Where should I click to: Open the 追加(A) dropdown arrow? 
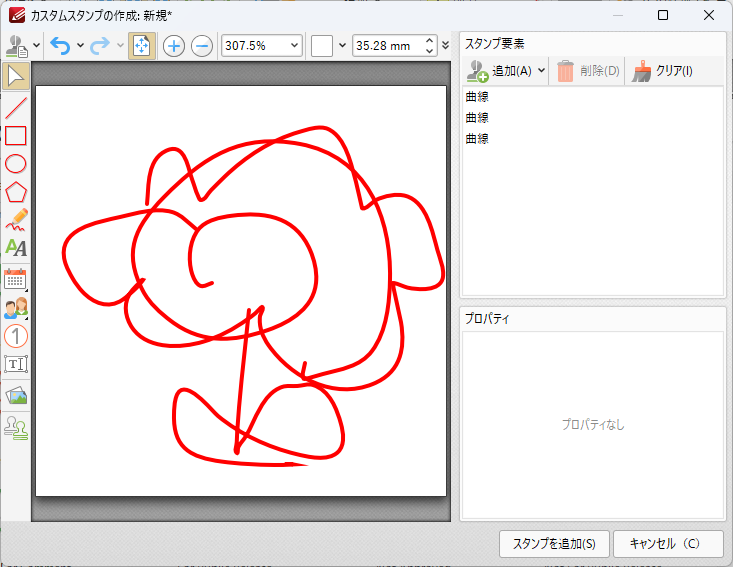pyautogui.click(x=541, y=71)
